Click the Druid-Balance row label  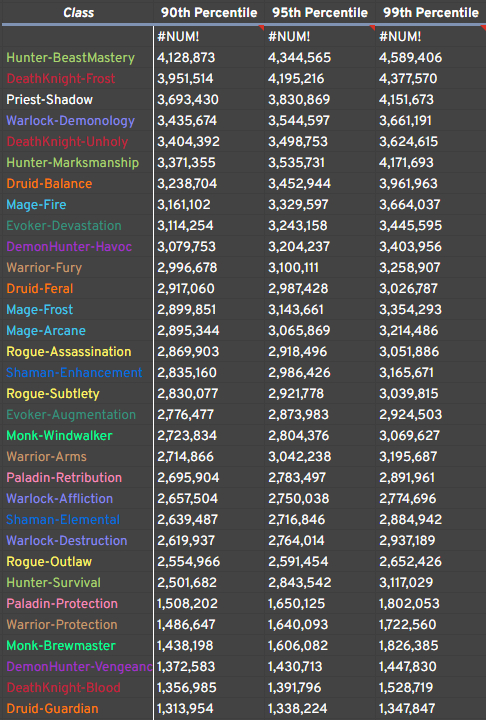[77, 184]
